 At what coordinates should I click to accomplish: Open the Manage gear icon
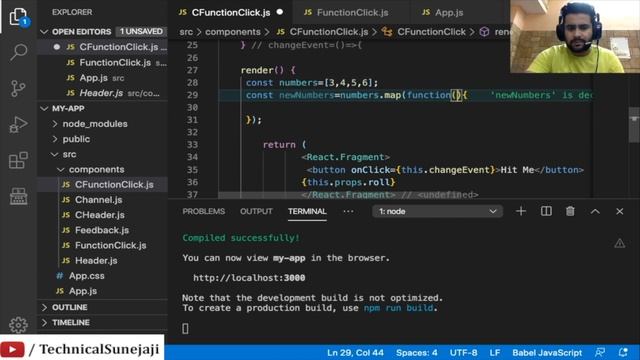tap(18, 325)
